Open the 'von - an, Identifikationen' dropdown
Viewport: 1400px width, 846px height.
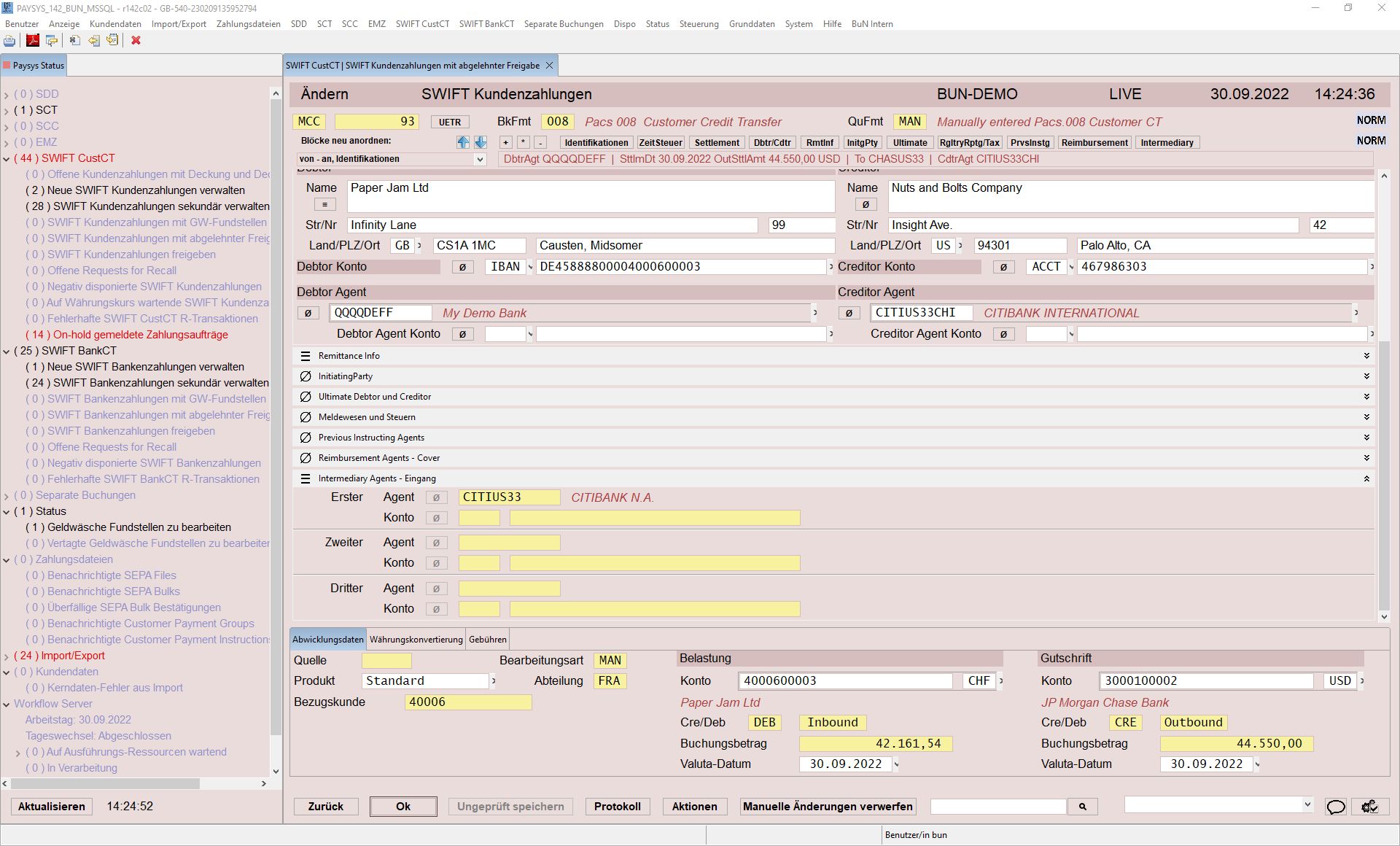click(x=480, y=159)
